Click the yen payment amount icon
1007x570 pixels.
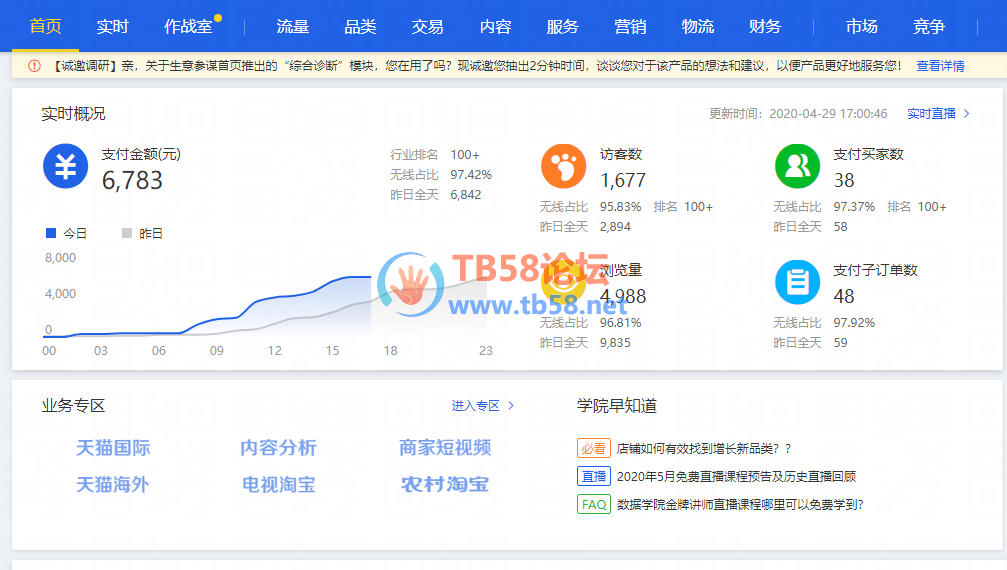tap(66, 166)
